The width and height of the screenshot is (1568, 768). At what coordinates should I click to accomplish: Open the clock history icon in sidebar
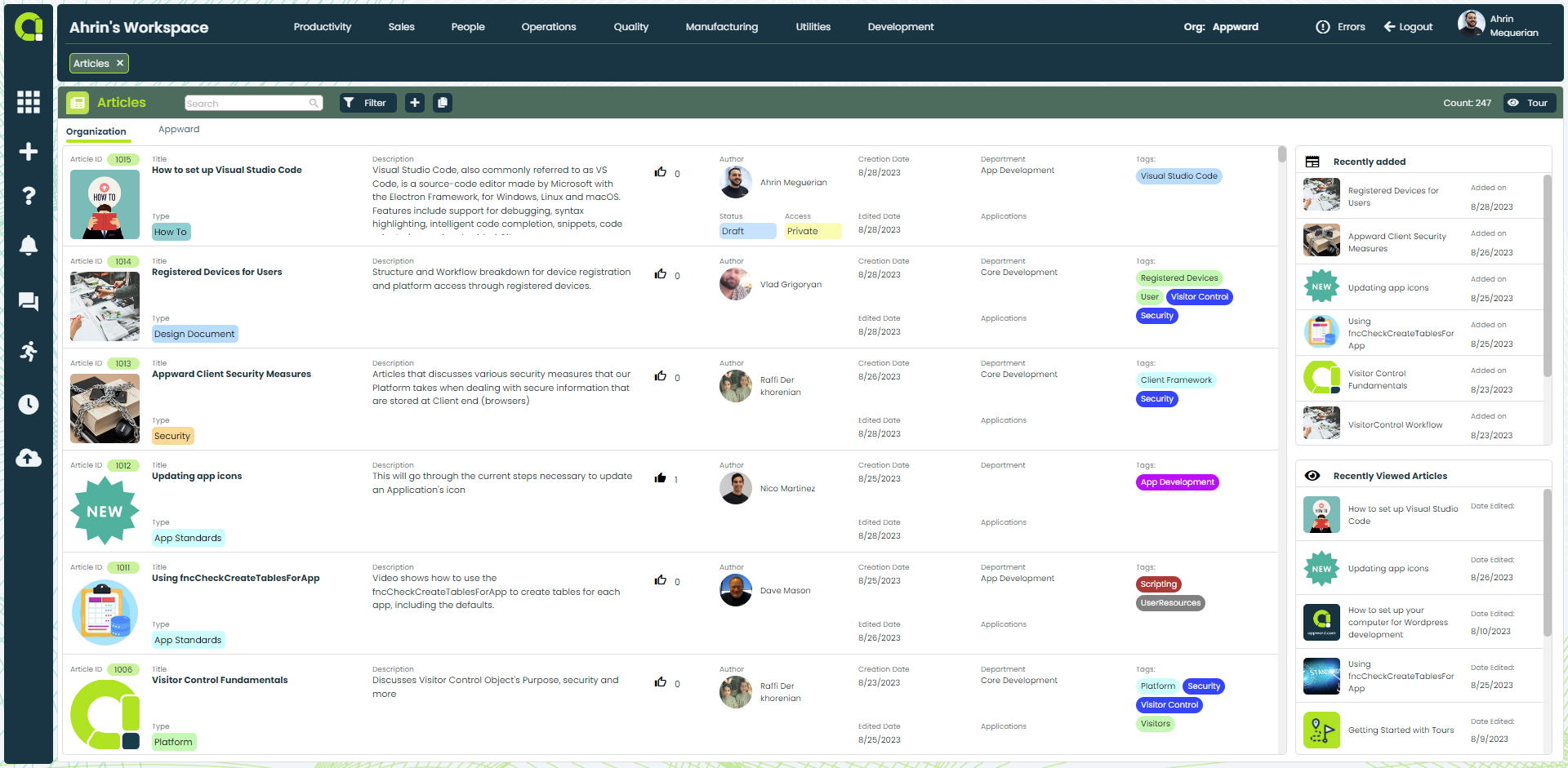click(x=29, y=405)
